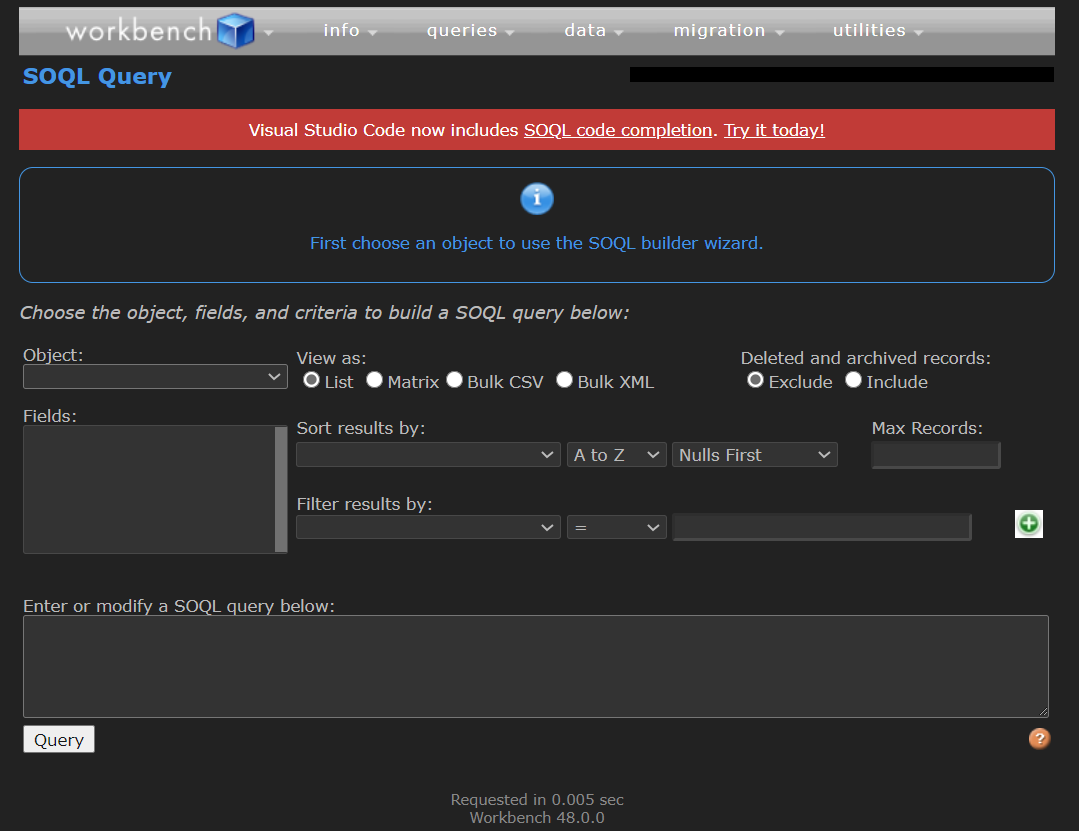Open the Filter results by field dropdown
Screen dimensions: 1079x831
[427, 527]
